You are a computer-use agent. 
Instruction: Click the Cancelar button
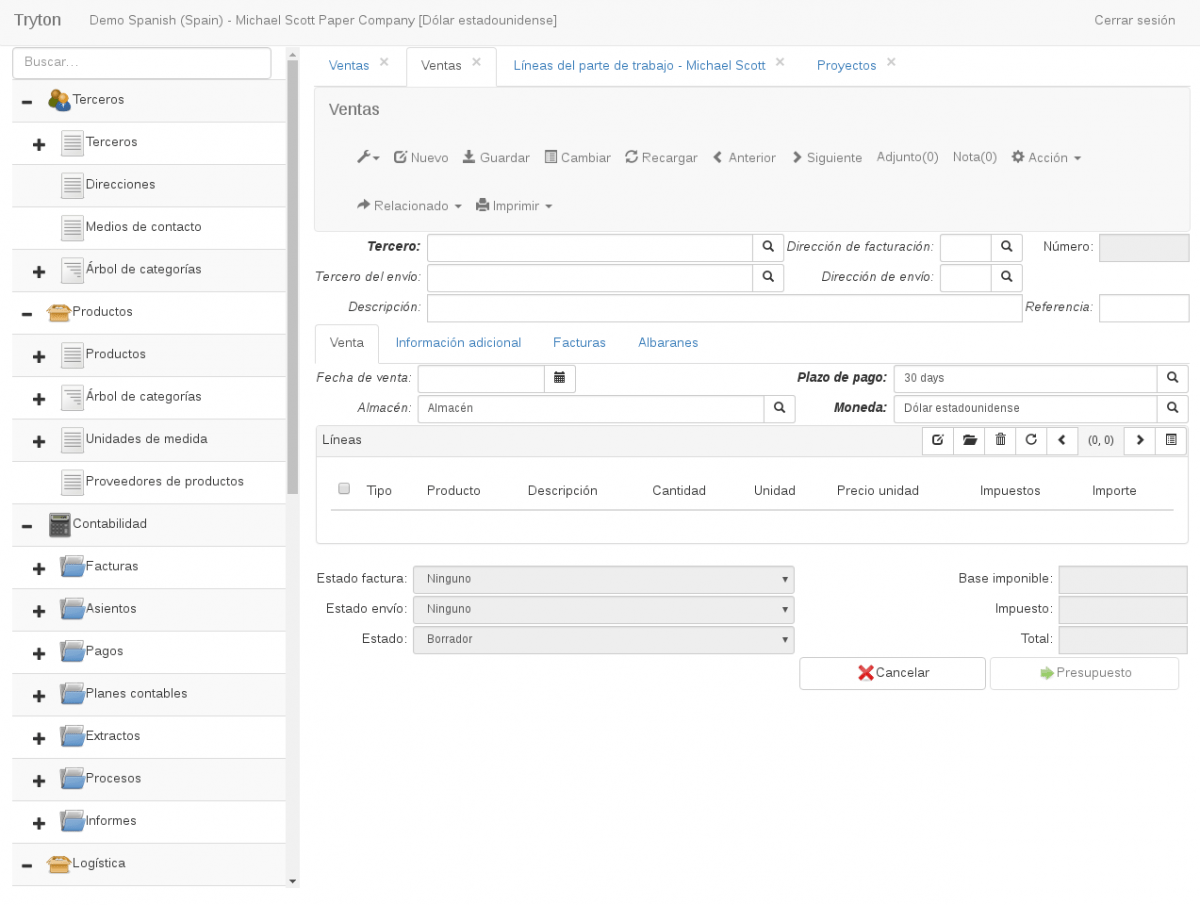pyautogui.click(x=891, y=673)
